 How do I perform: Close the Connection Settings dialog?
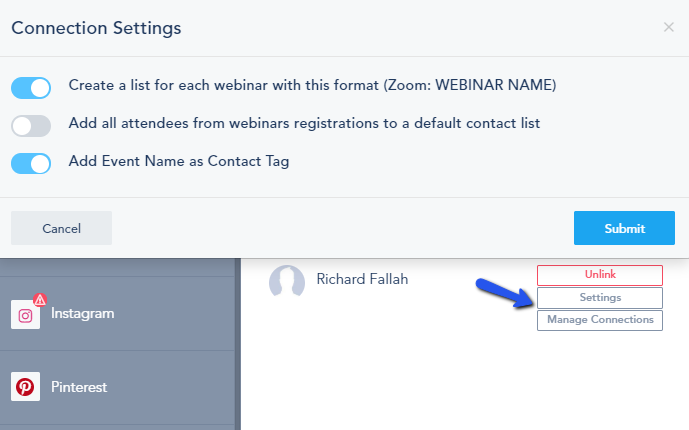(668, 27)
